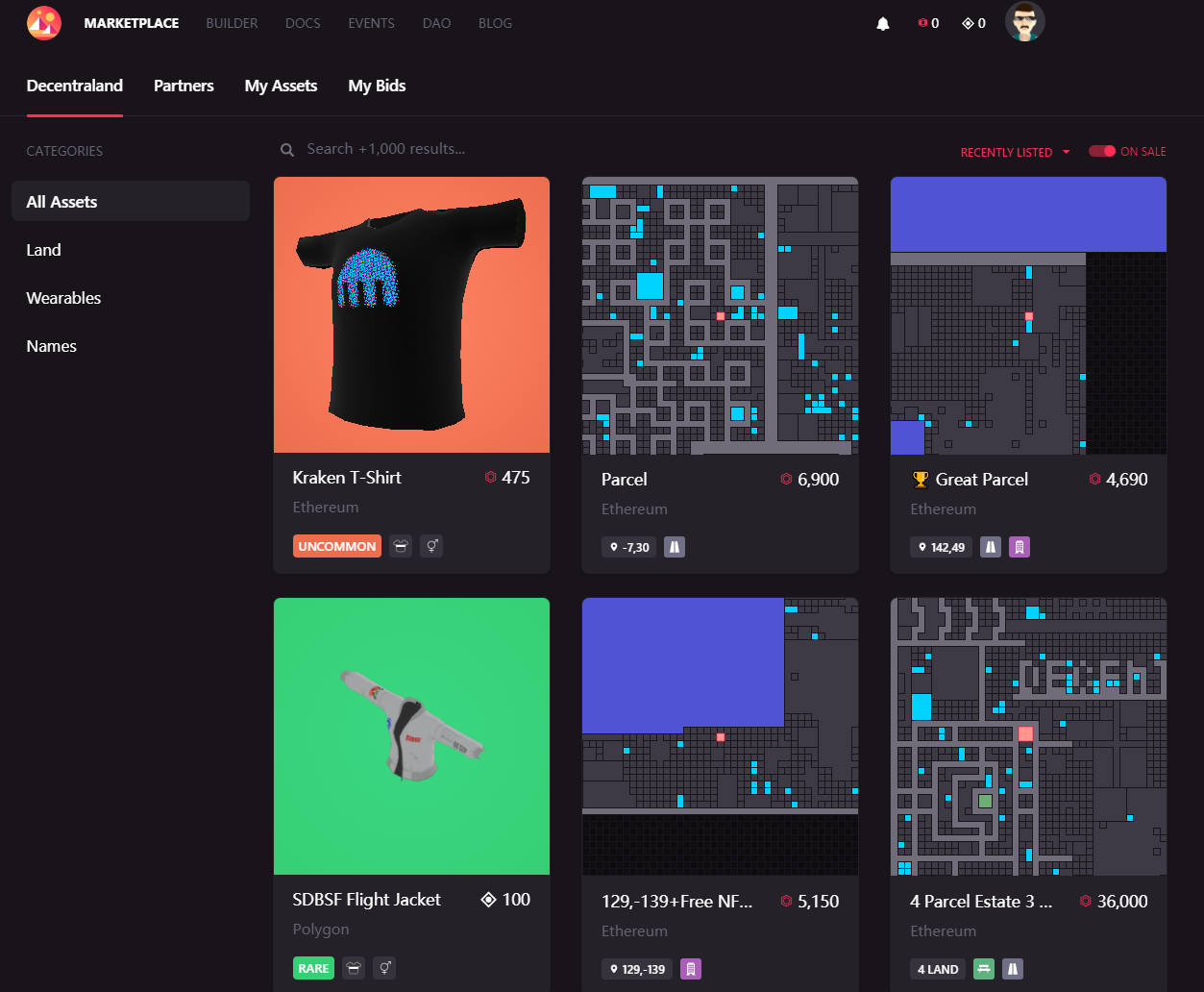
Task: Click the -7,30 location pin badge
Action: 630,548
